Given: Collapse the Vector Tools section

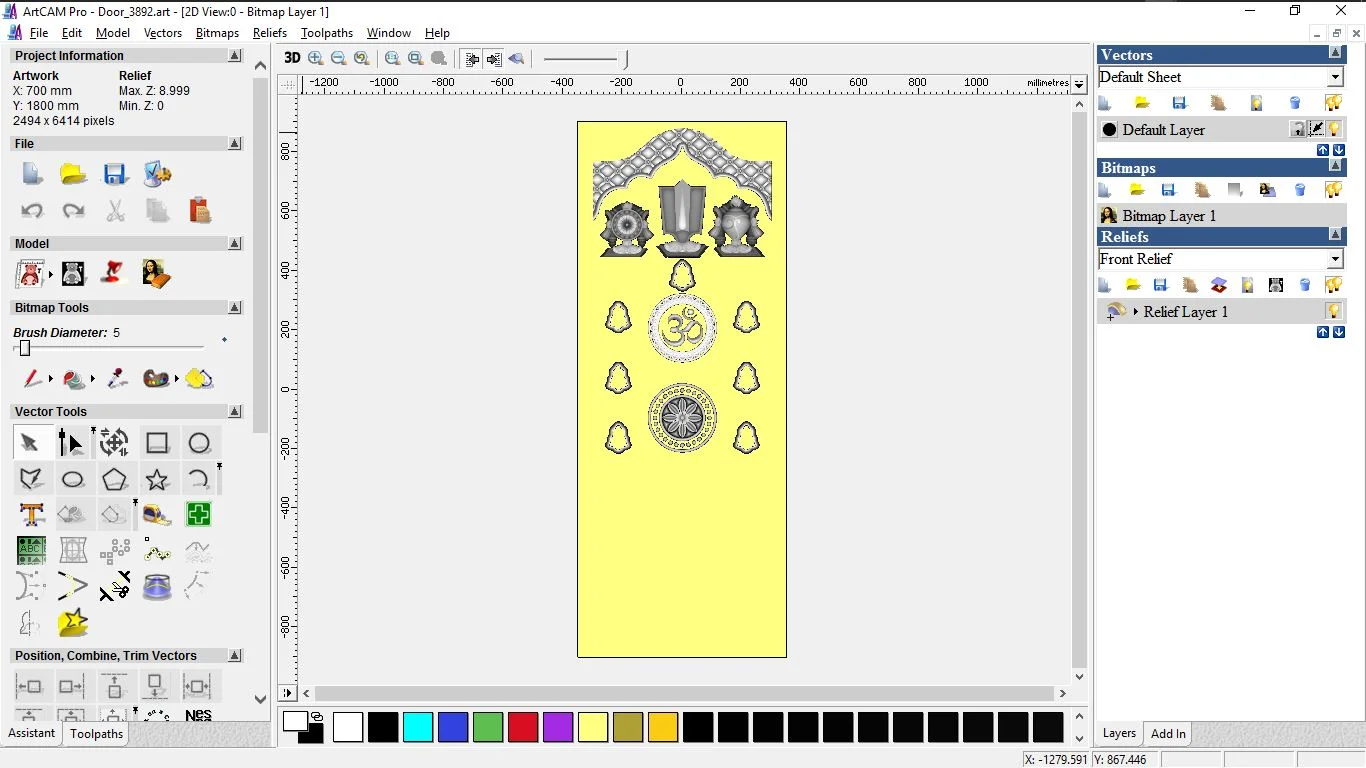Looking at the screenshot, I should (235, 412).
